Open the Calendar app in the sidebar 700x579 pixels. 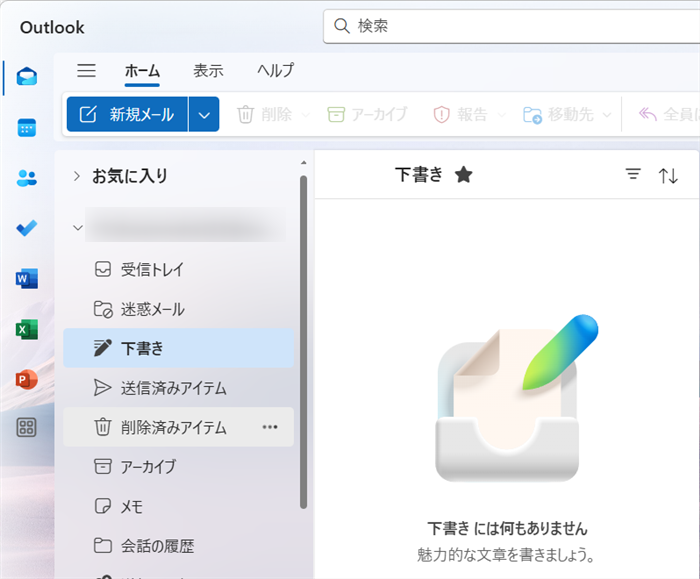(x=27, y=127)
